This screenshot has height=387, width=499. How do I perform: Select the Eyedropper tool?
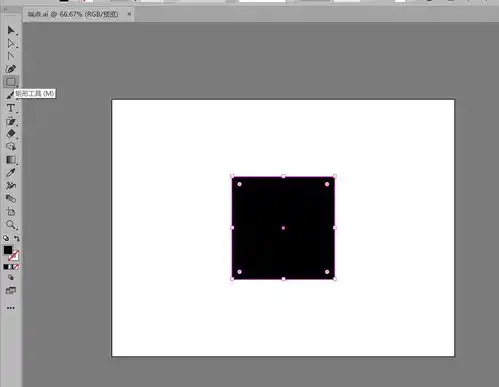[x=11, y=173]
